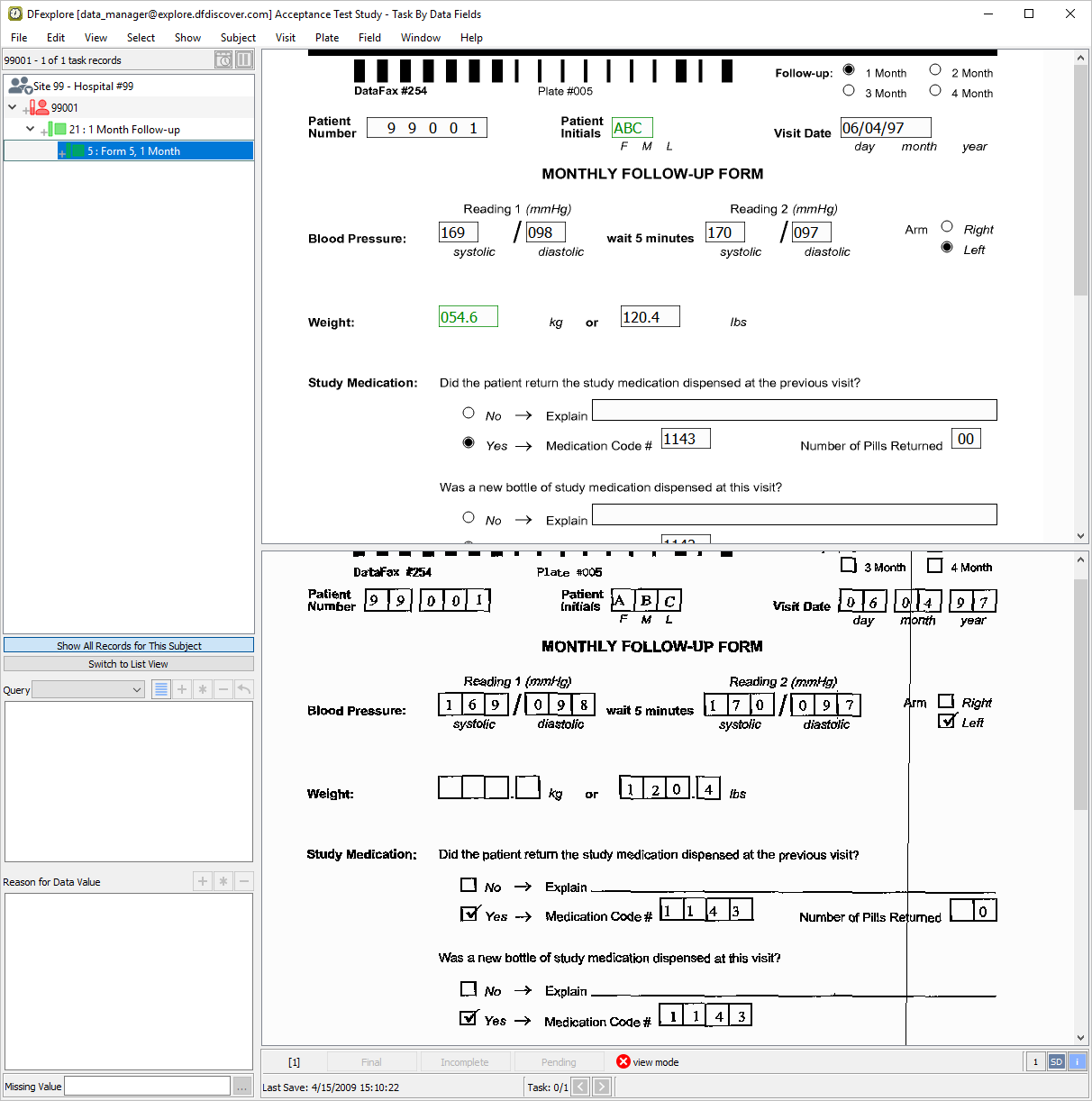This screenshot has height=1101, width=1092.
Task: Click Show All Records for This Subject
Action: pos(129,645)
